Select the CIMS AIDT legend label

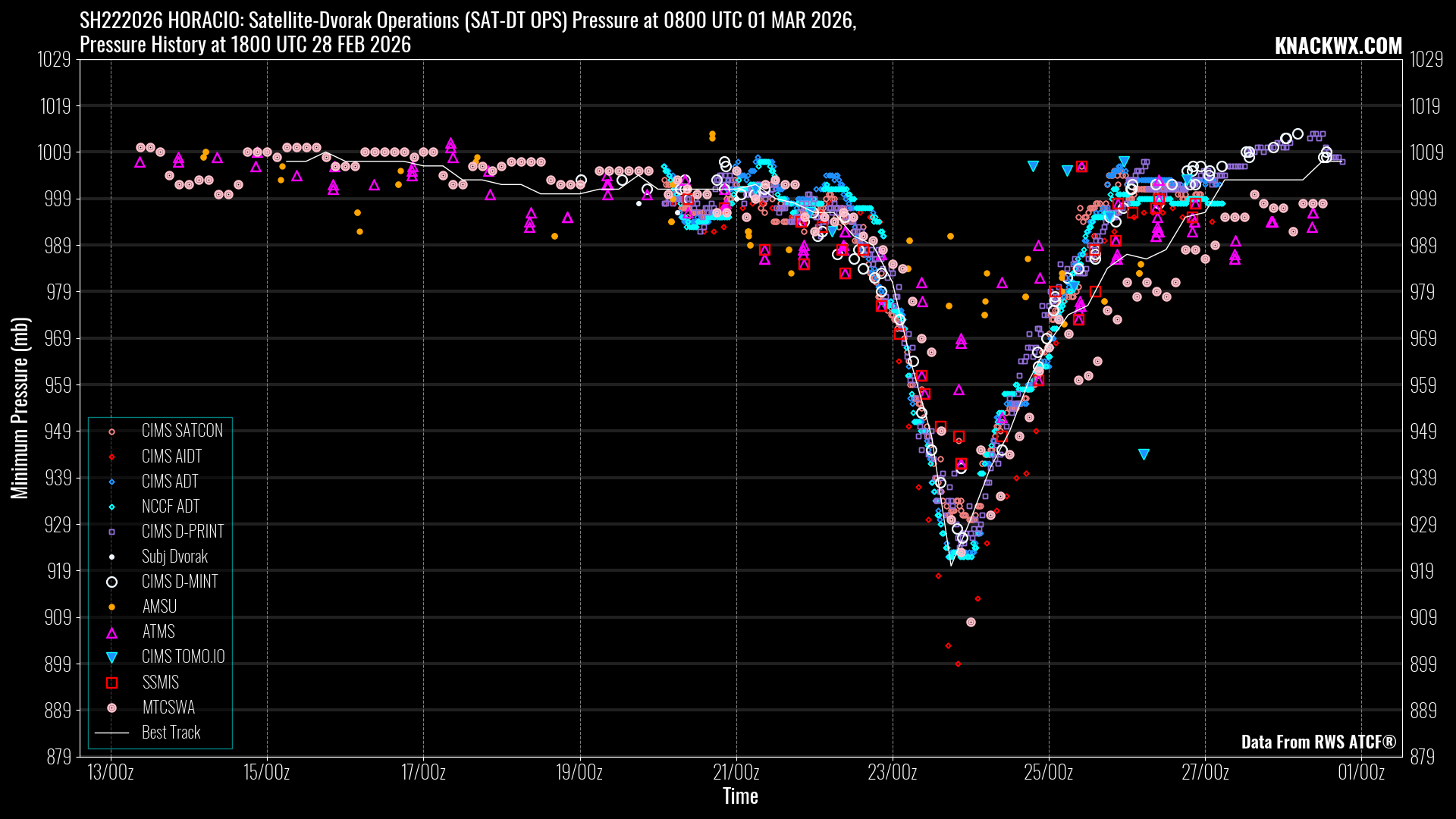(171, 457)
